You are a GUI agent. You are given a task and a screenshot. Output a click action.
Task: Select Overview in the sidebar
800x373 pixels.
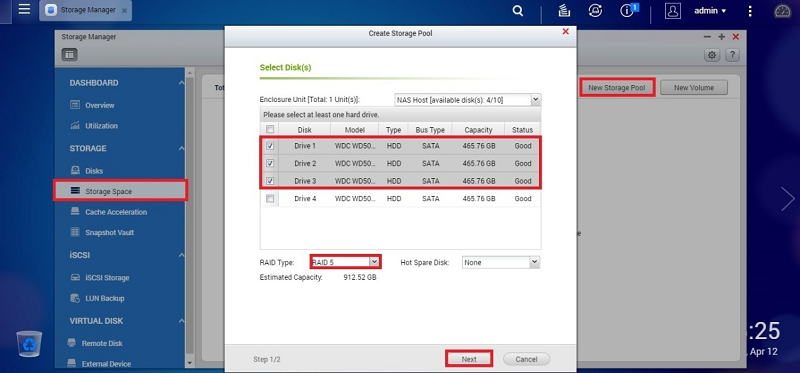click(x=99, y=105)
